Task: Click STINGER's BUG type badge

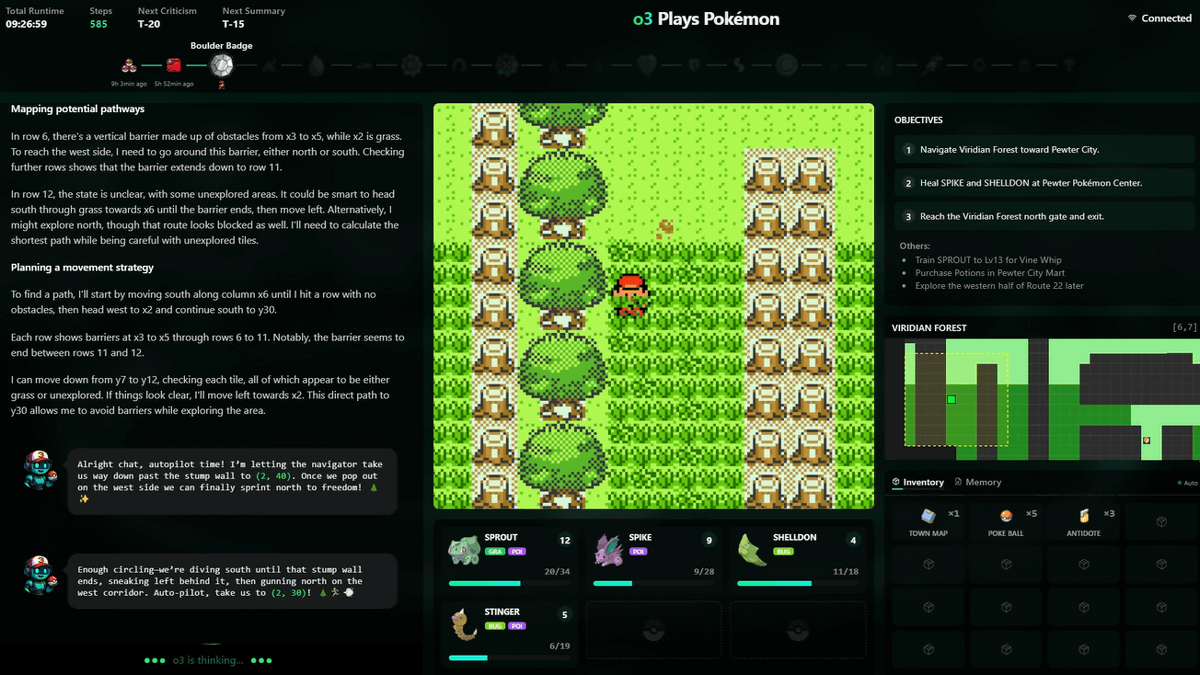Action: (495, 625)
